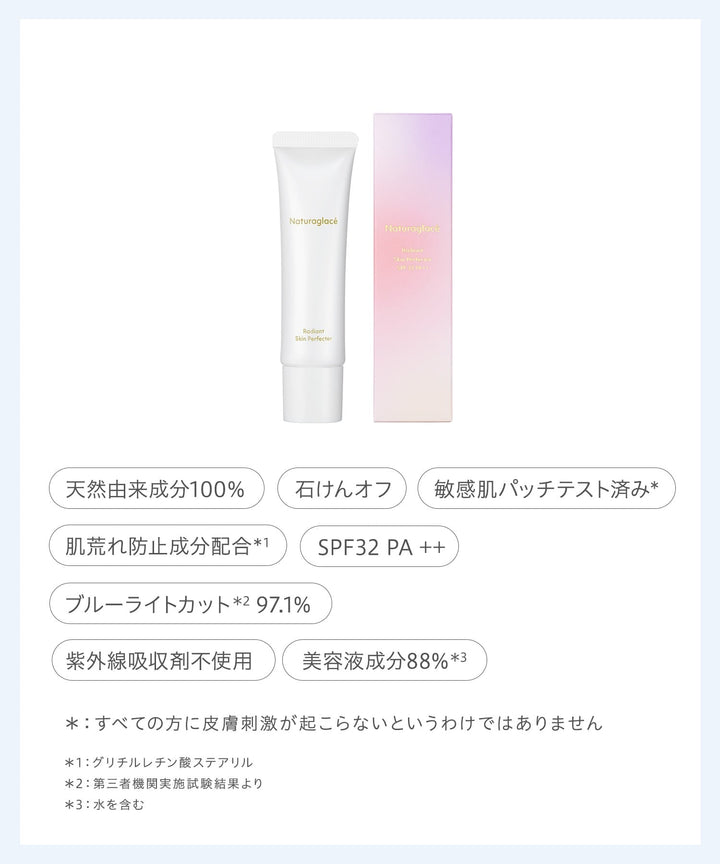The image size is (720, 864).
Task: Click the tube's white cap
Action: (x=313, y=392)
